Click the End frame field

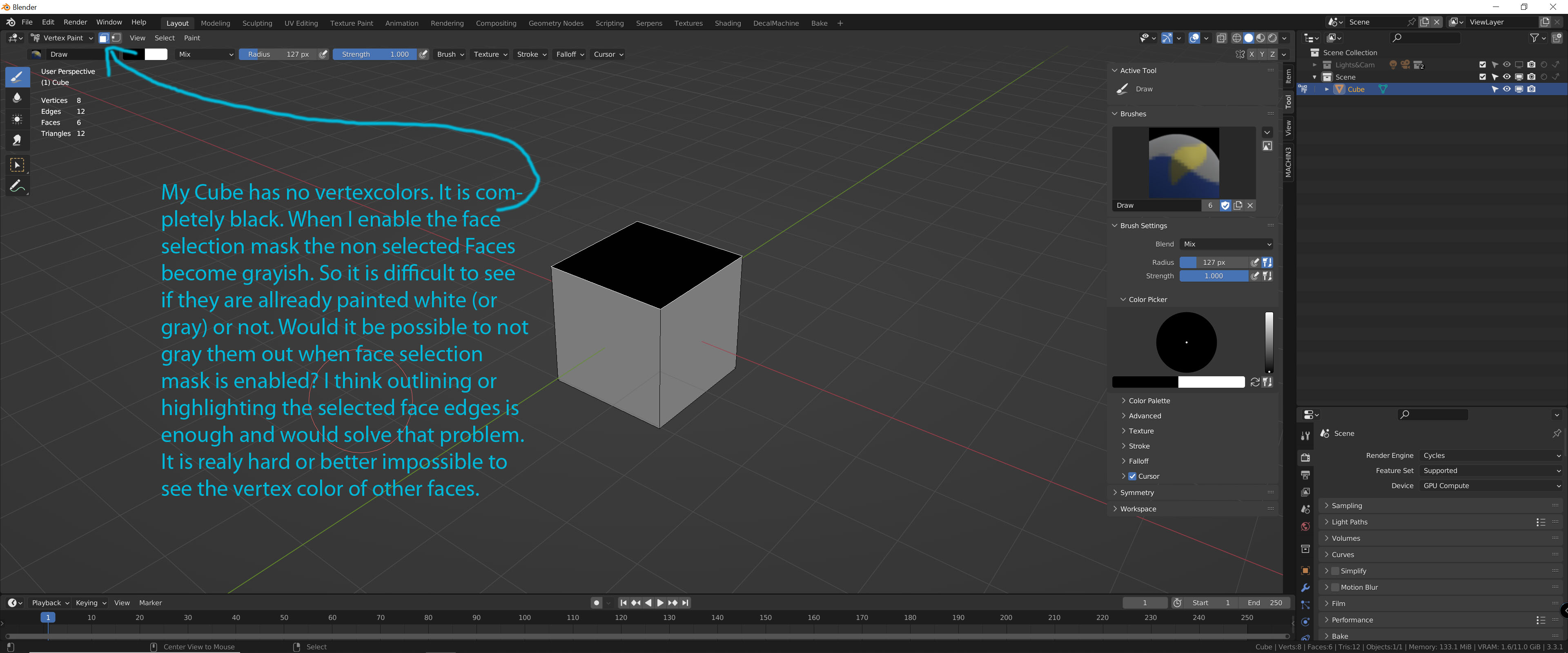coord(1264,602)
